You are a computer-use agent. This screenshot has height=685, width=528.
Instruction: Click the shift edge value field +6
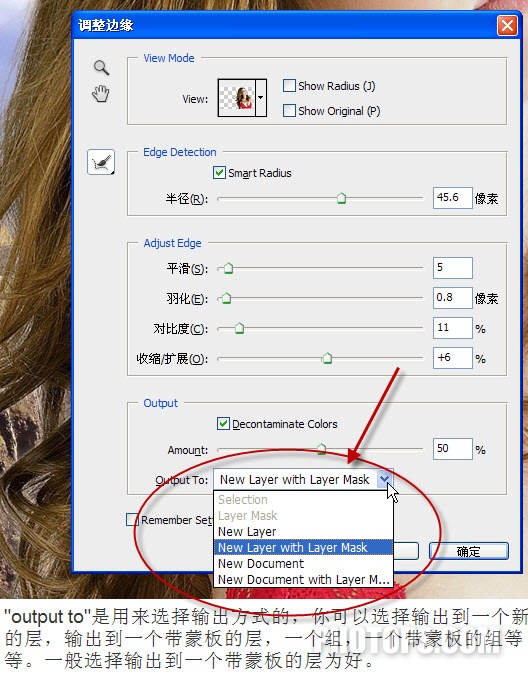pos(452,358)
